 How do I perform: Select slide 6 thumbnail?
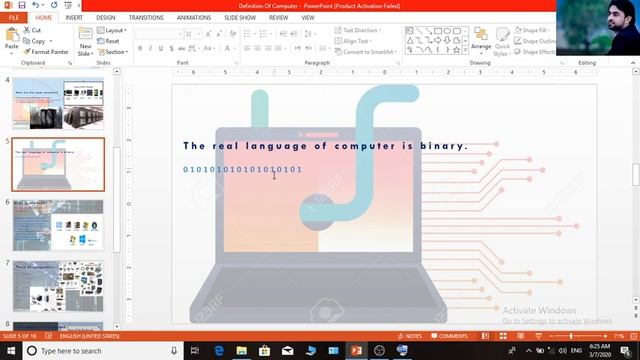[x=58, y=225]
